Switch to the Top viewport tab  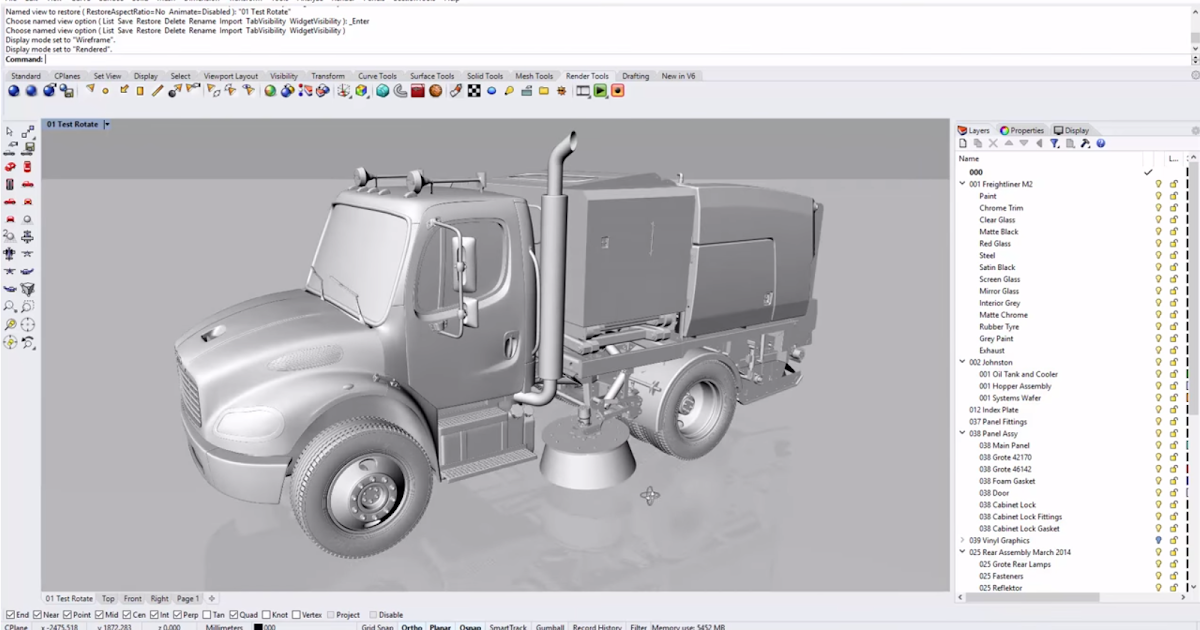pyautogui.click(x=108, y=599)
